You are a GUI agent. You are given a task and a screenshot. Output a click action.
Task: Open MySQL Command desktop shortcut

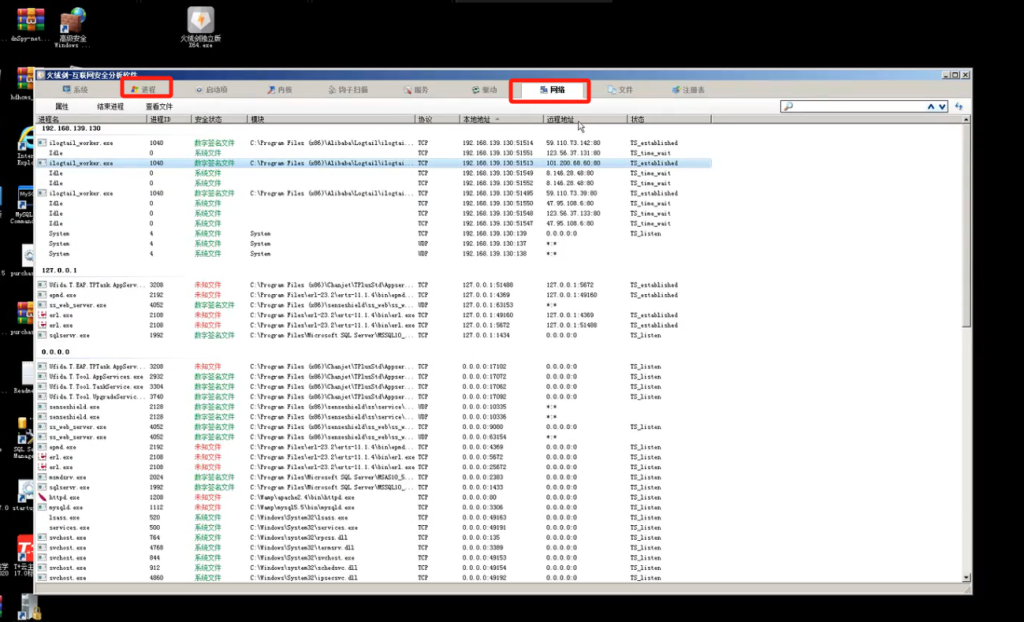(25, 206)
